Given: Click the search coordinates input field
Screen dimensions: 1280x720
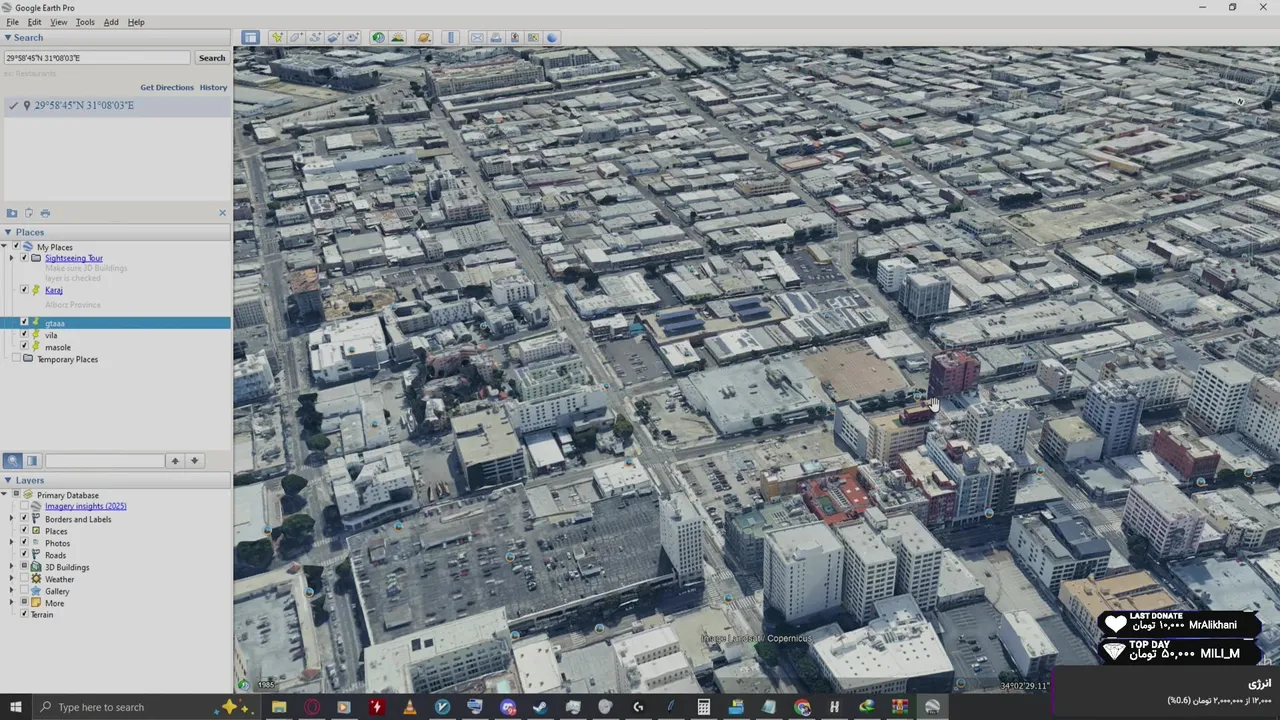Looking at the screenshot, I should tap(97, 58).
